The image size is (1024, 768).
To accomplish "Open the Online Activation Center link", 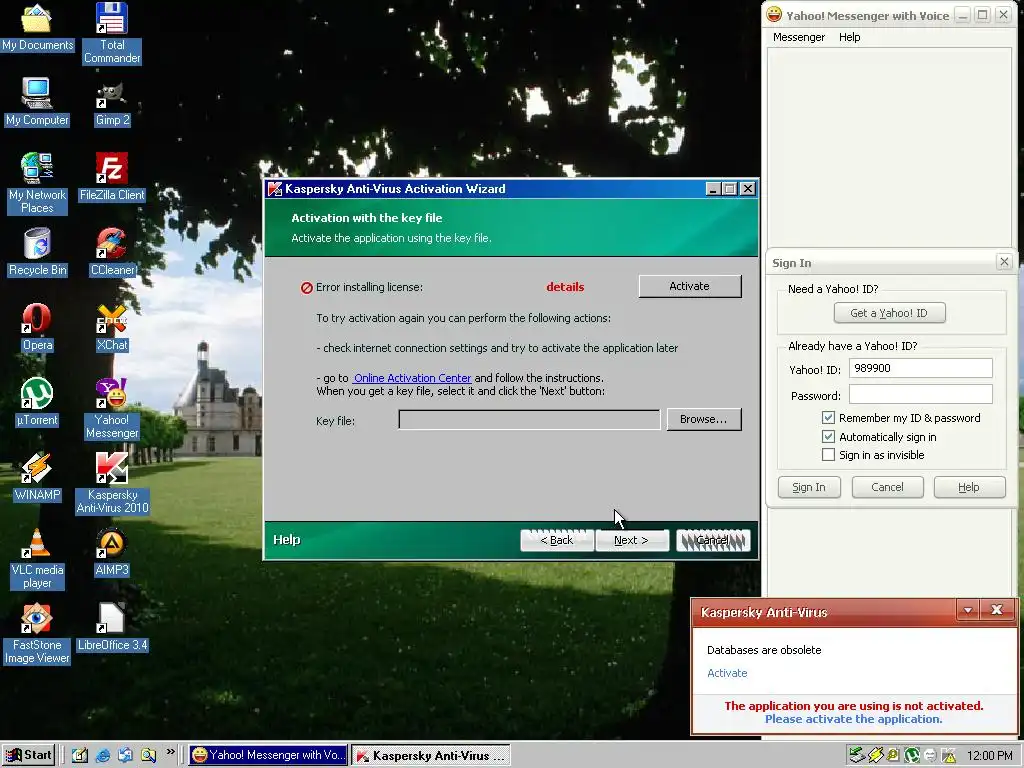I will click(412, 378).
